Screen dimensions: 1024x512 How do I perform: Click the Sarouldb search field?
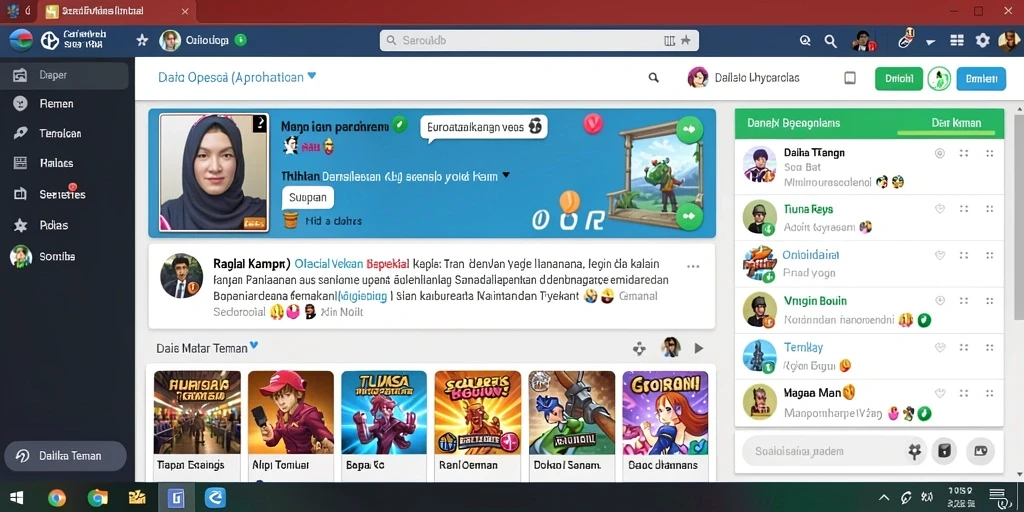coord(539,40)
